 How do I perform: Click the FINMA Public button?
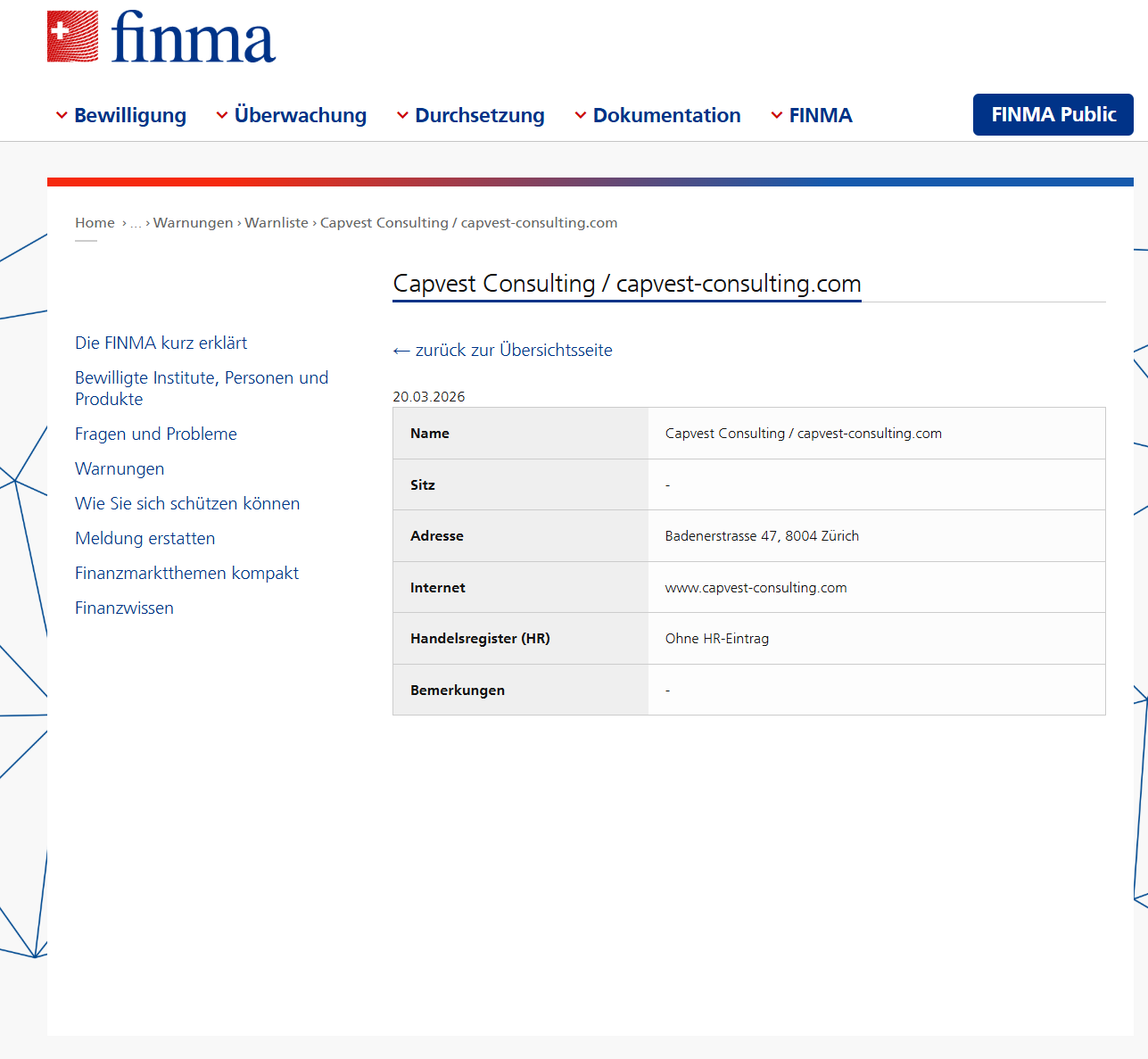[1053, 114]
